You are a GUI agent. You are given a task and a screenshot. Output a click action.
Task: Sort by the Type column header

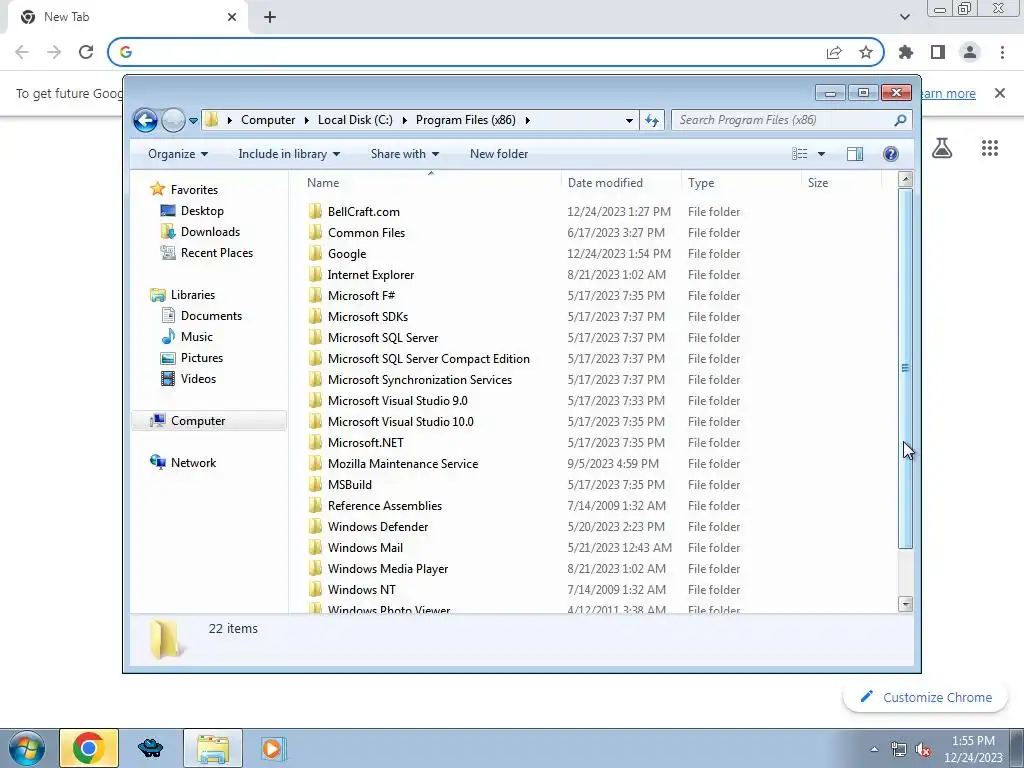701,183
